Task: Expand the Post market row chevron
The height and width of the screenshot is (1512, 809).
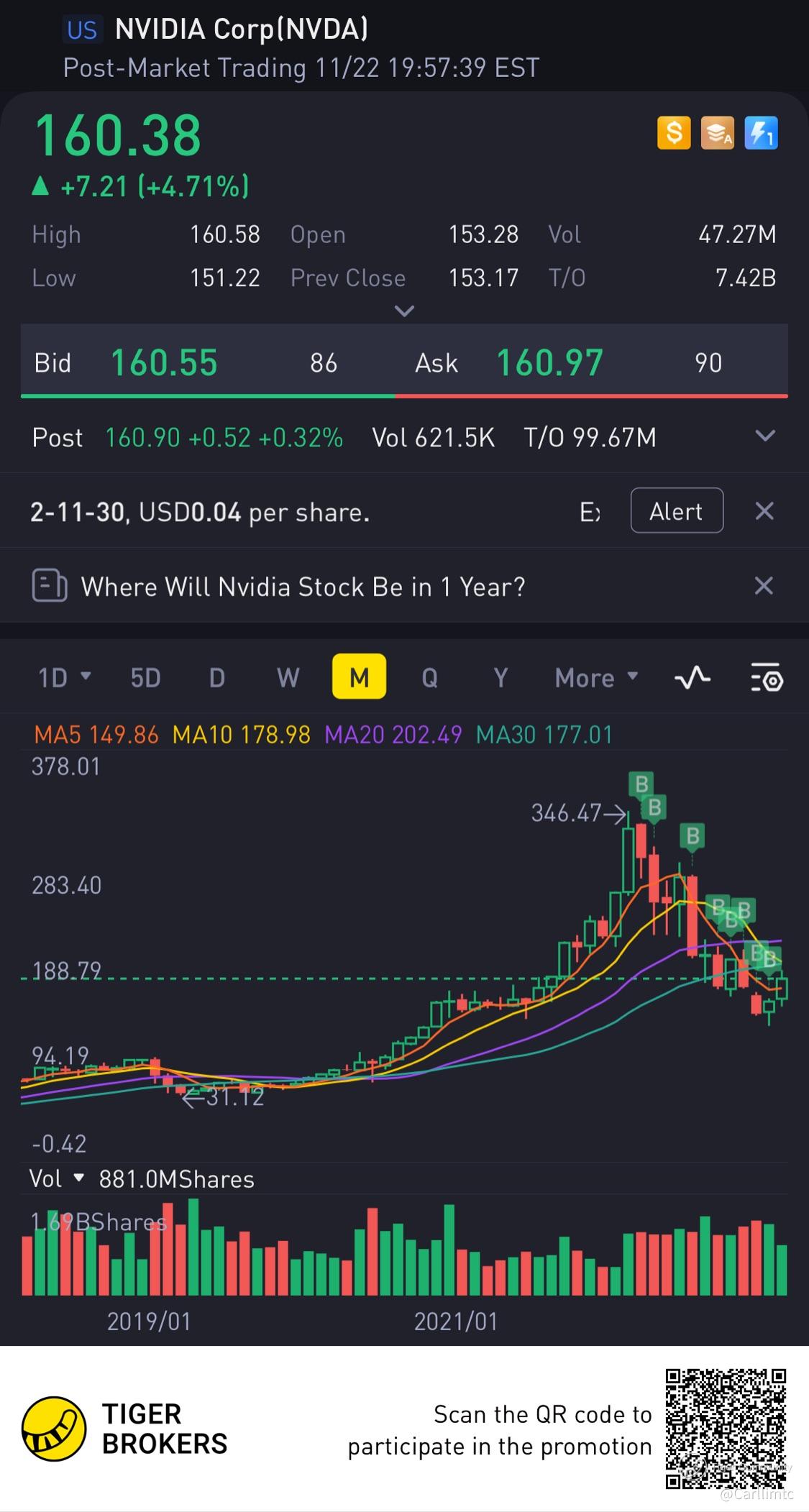Action: pos(765,436)
